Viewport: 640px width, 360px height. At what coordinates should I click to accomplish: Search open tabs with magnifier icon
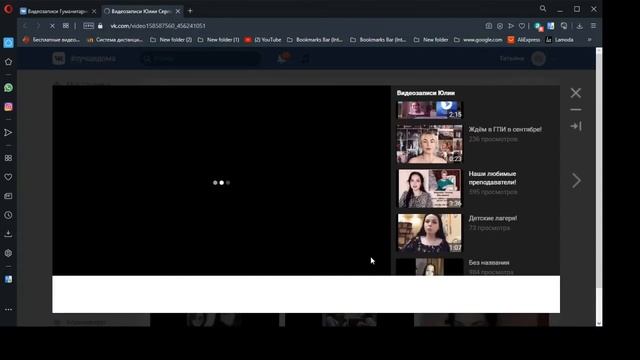(543, 9)
